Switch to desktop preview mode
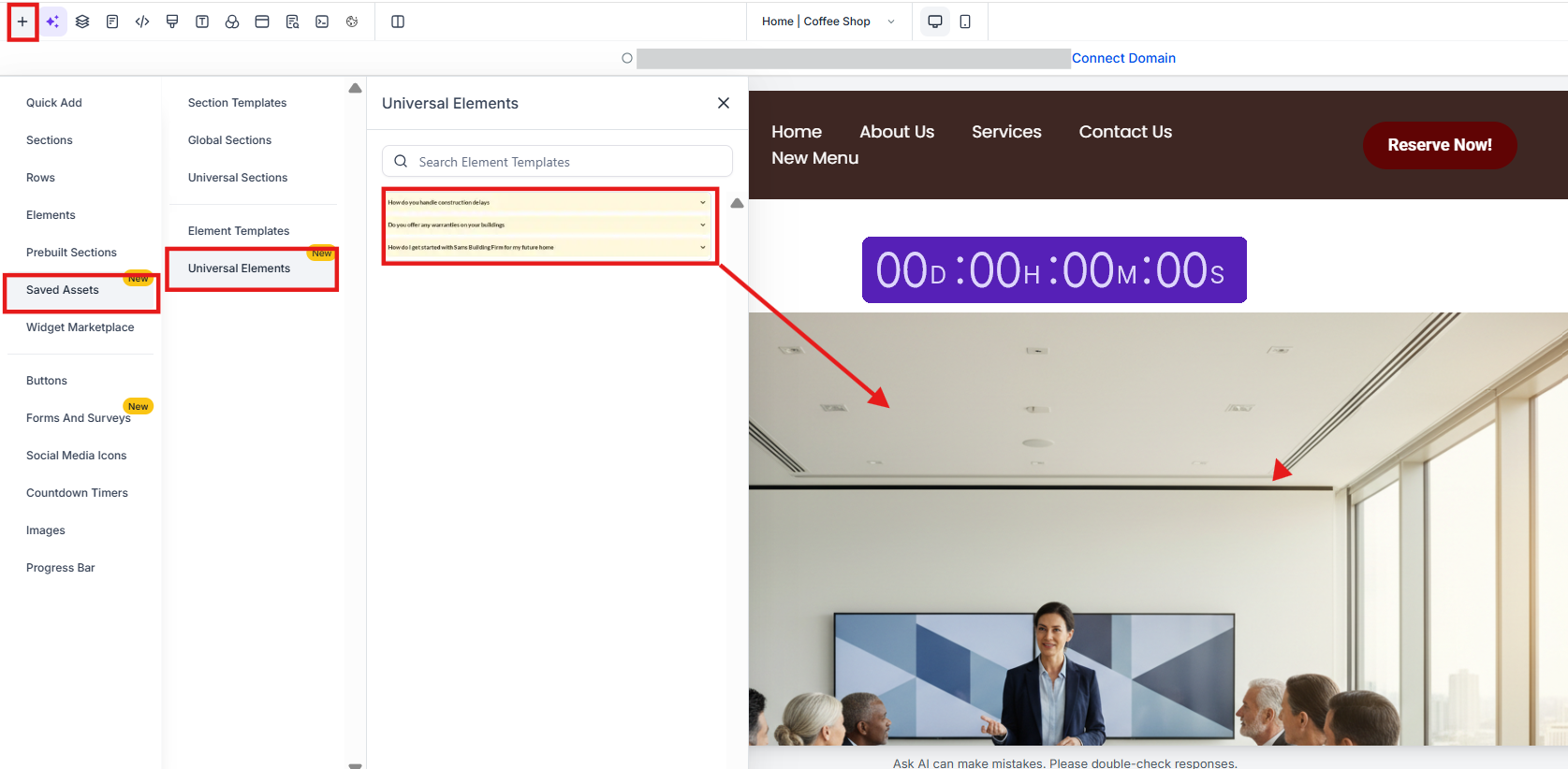Viewport: 1568px width, 769px height. [x=934, y=22]
